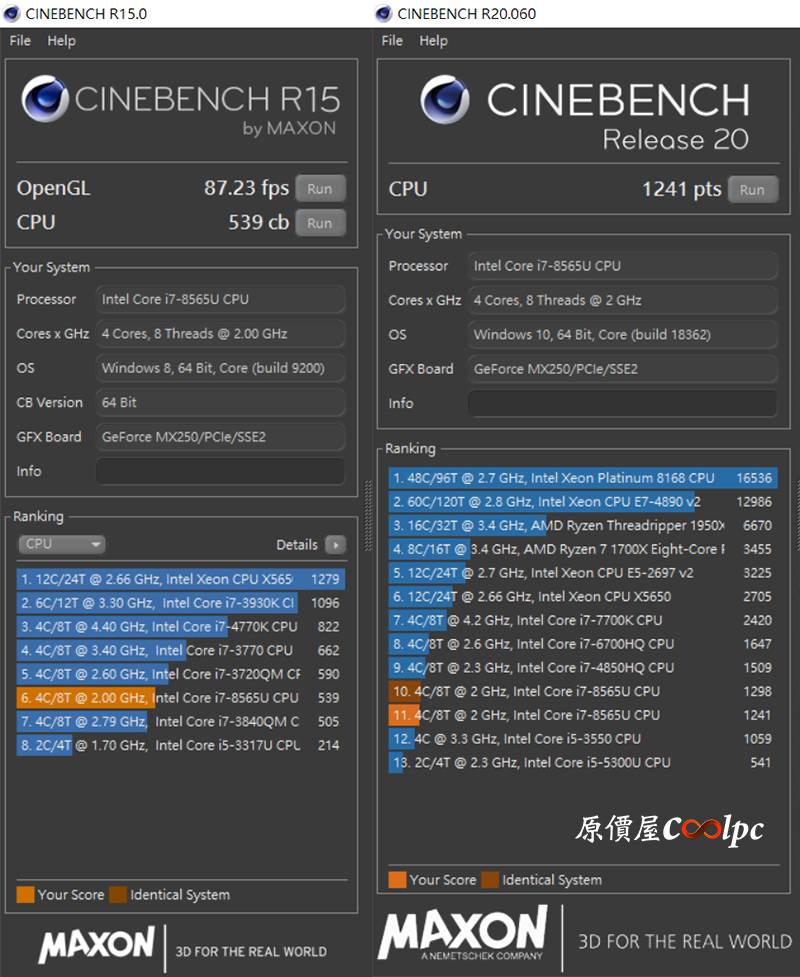Viewport: 800px width, 977px height.
Task: Select R20 ranking row Ryzen Threadripper 1950X
Action: [583, 525]
